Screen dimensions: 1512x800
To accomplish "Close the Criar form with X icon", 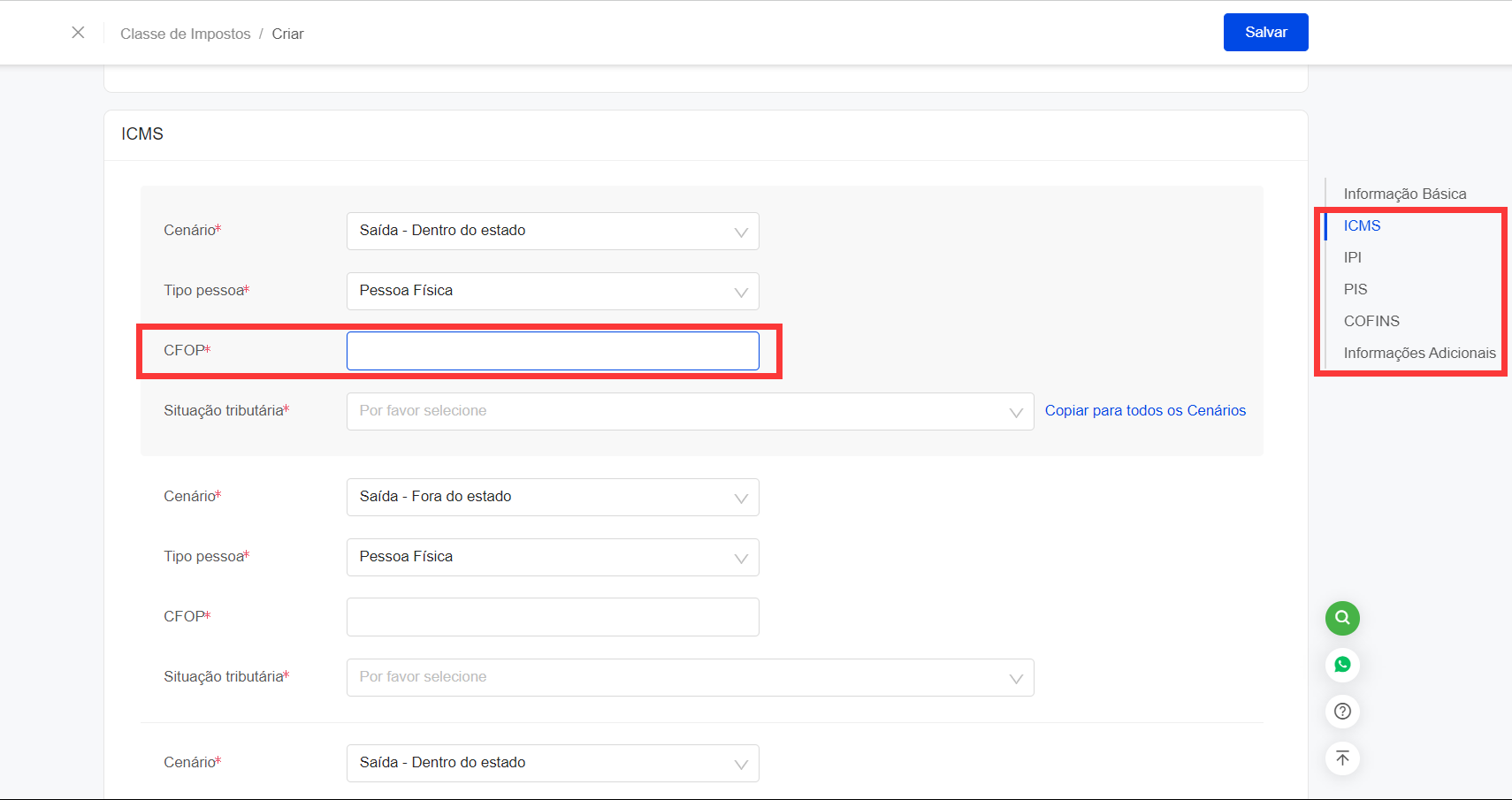I will coord(78,33).
